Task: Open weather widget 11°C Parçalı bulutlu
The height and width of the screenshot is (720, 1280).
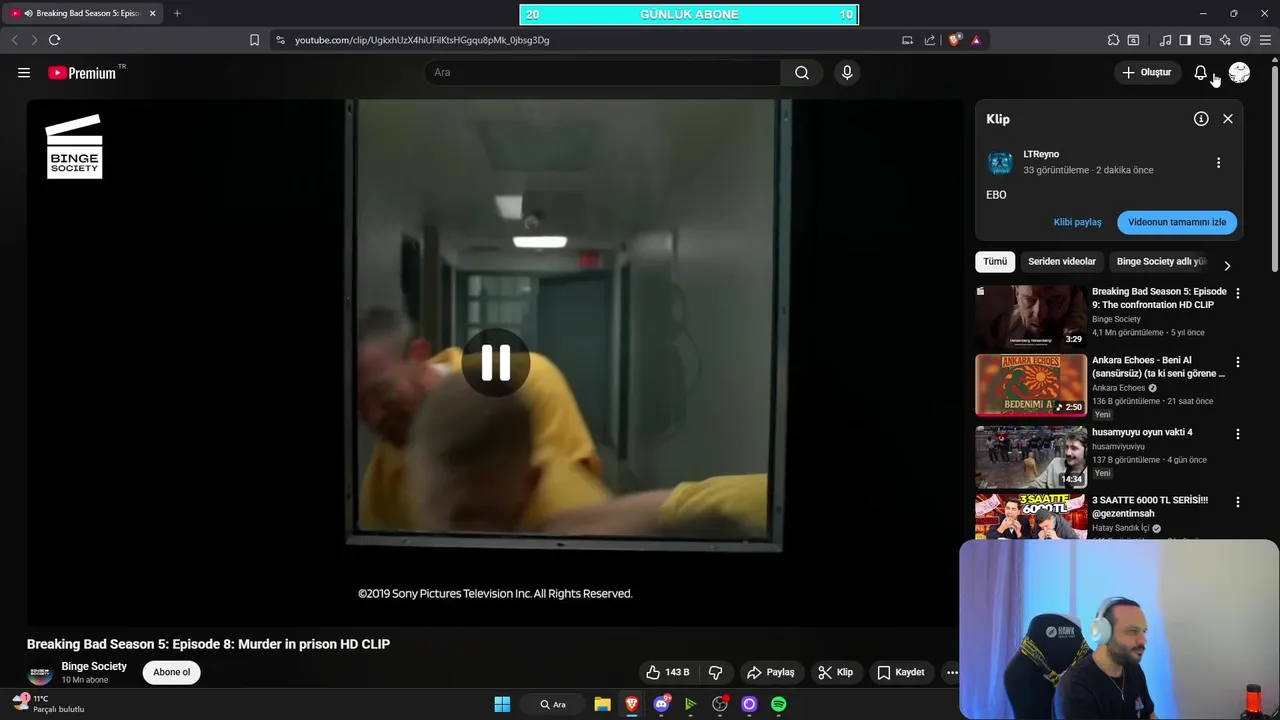Action: pyautogui.click(x=48, y=704)
